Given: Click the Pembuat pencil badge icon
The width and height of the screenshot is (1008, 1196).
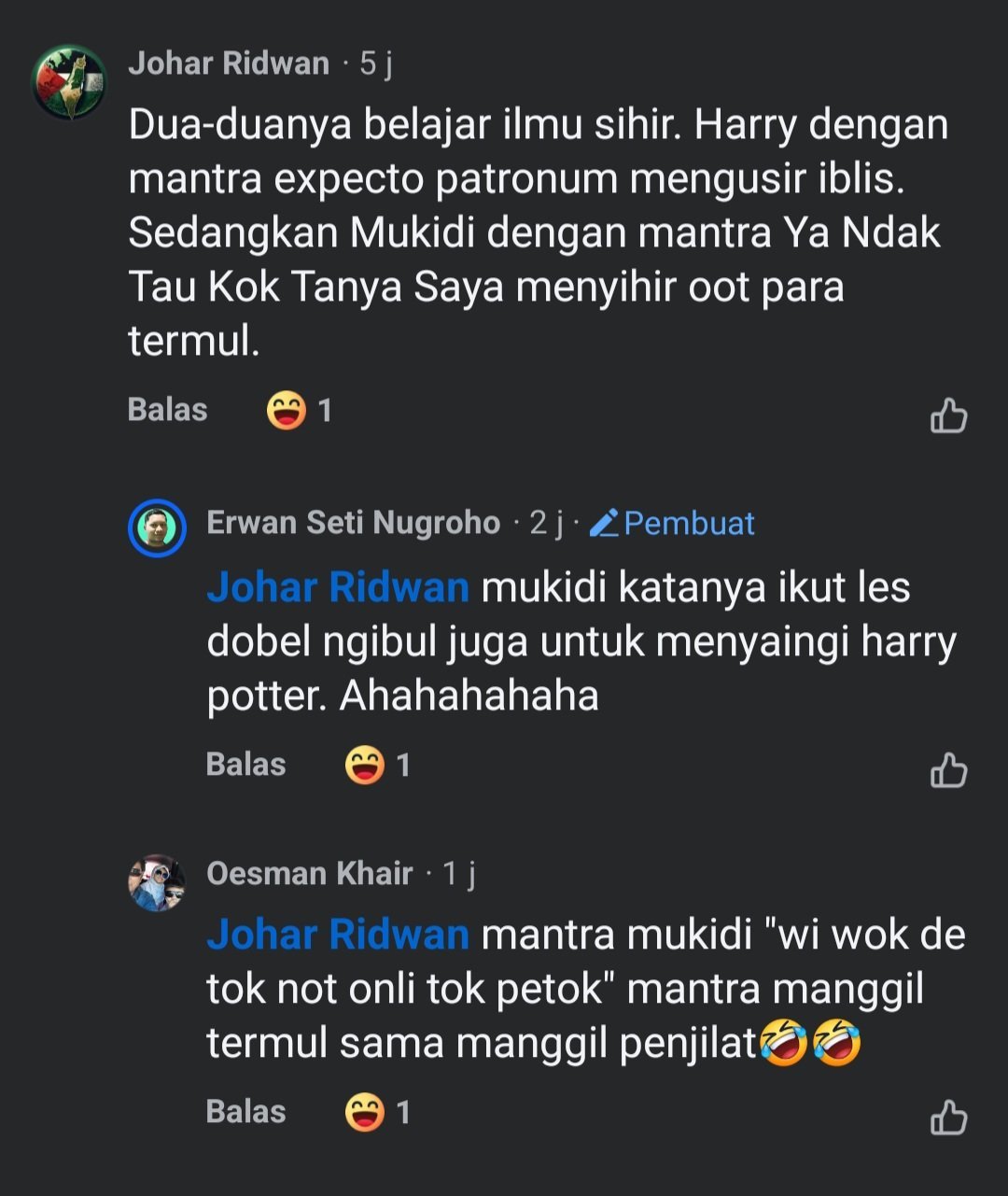Looking at the screenshot, I should pos(605,524).
